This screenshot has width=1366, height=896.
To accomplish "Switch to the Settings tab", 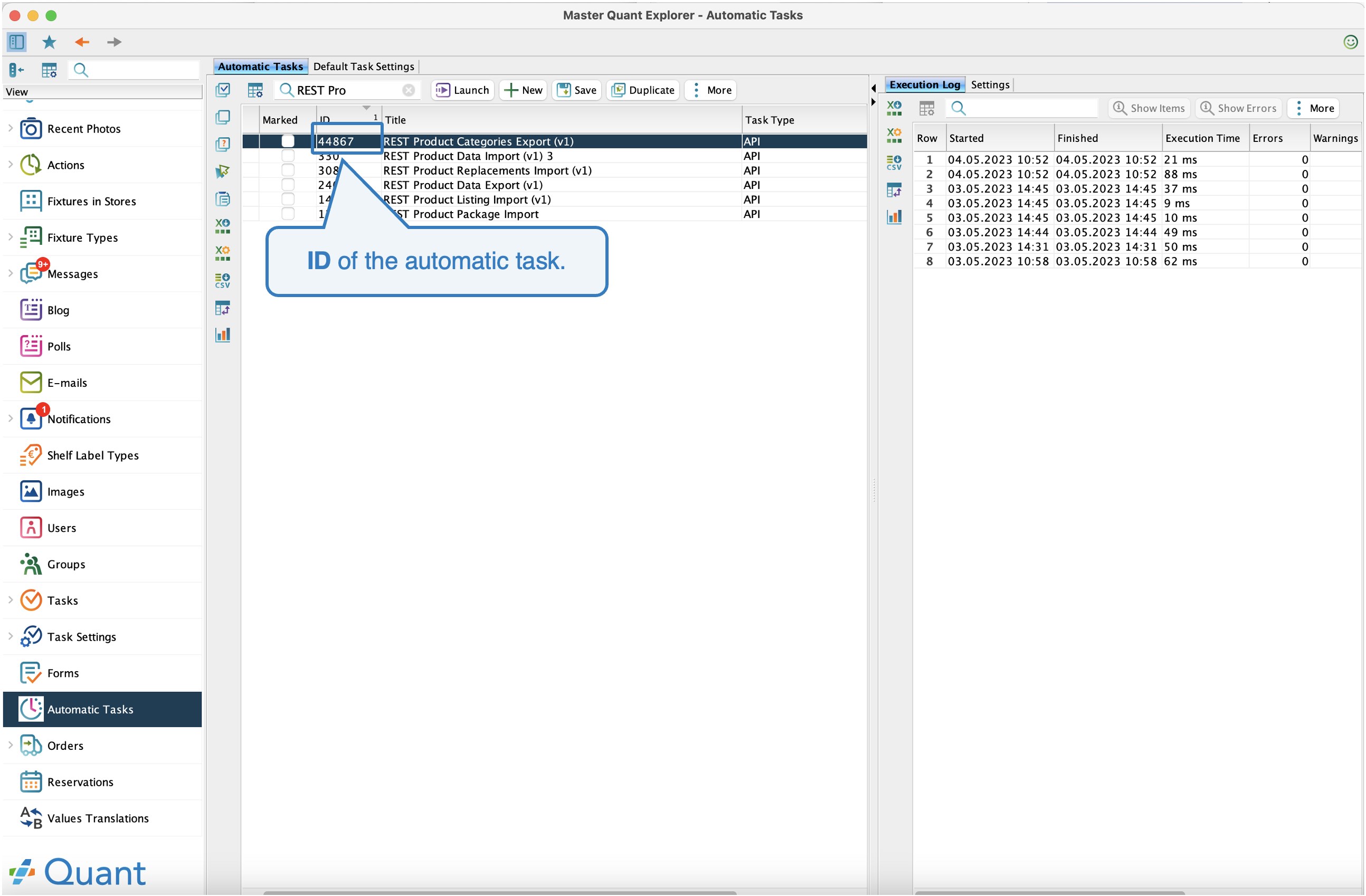I will 990,85.
